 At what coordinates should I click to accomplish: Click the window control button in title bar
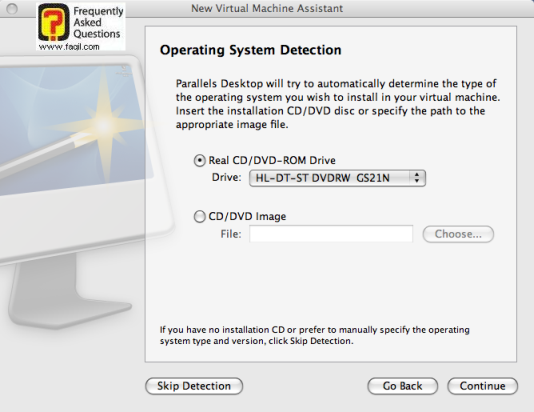[12, 9]
